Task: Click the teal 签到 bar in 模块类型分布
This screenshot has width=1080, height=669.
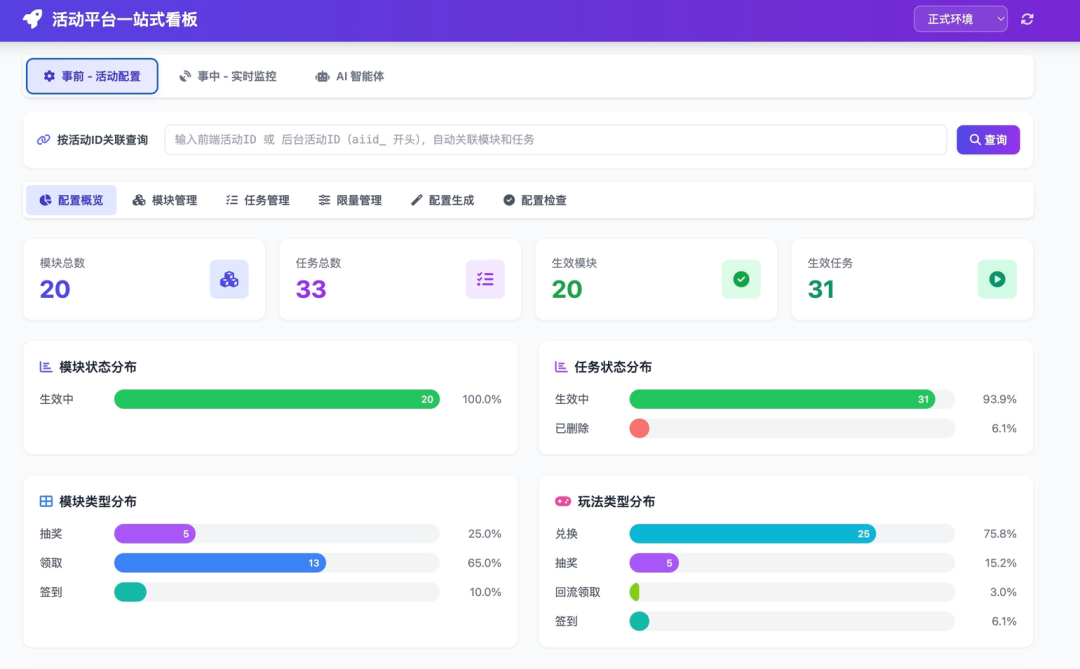Action: point(130,592)
